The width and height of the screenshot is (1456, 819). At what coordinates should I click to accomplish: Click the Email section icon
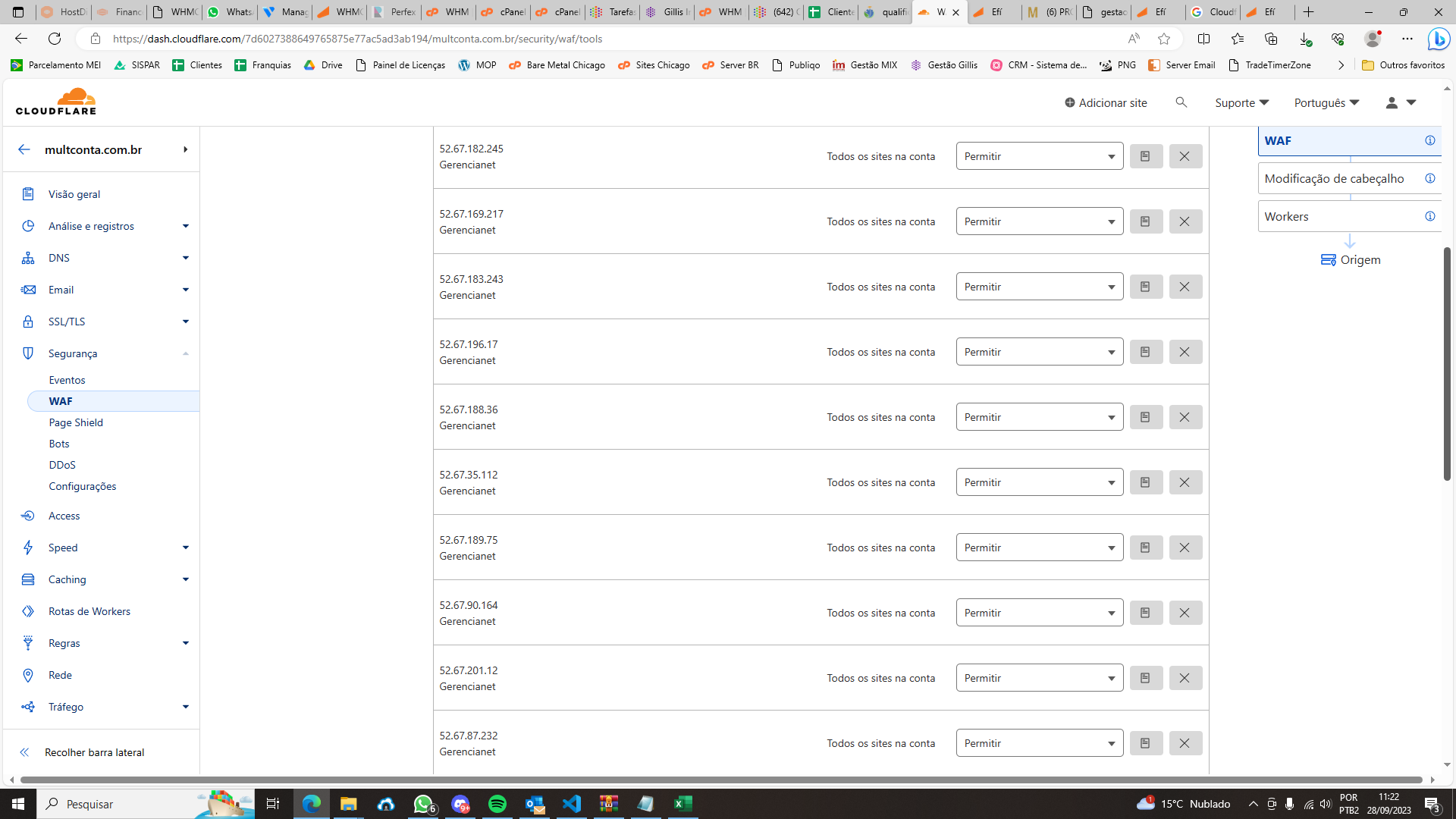pos(27,289)
